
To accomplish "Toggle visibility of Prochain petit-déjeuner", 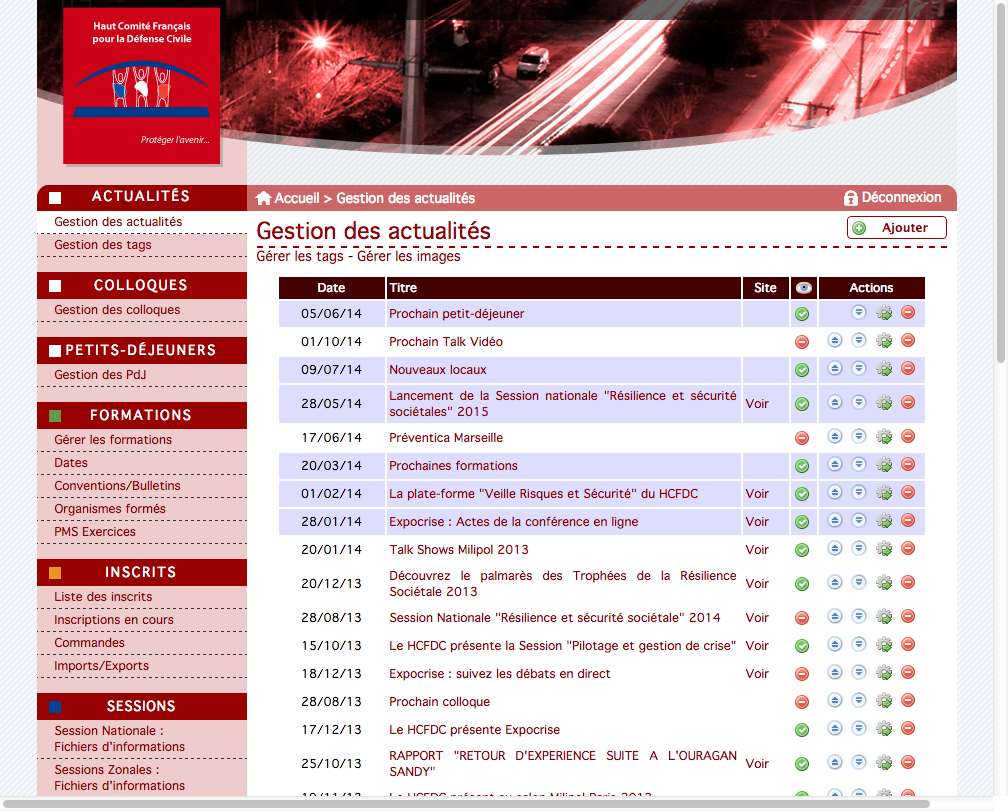I will click(x=802, y=314).
